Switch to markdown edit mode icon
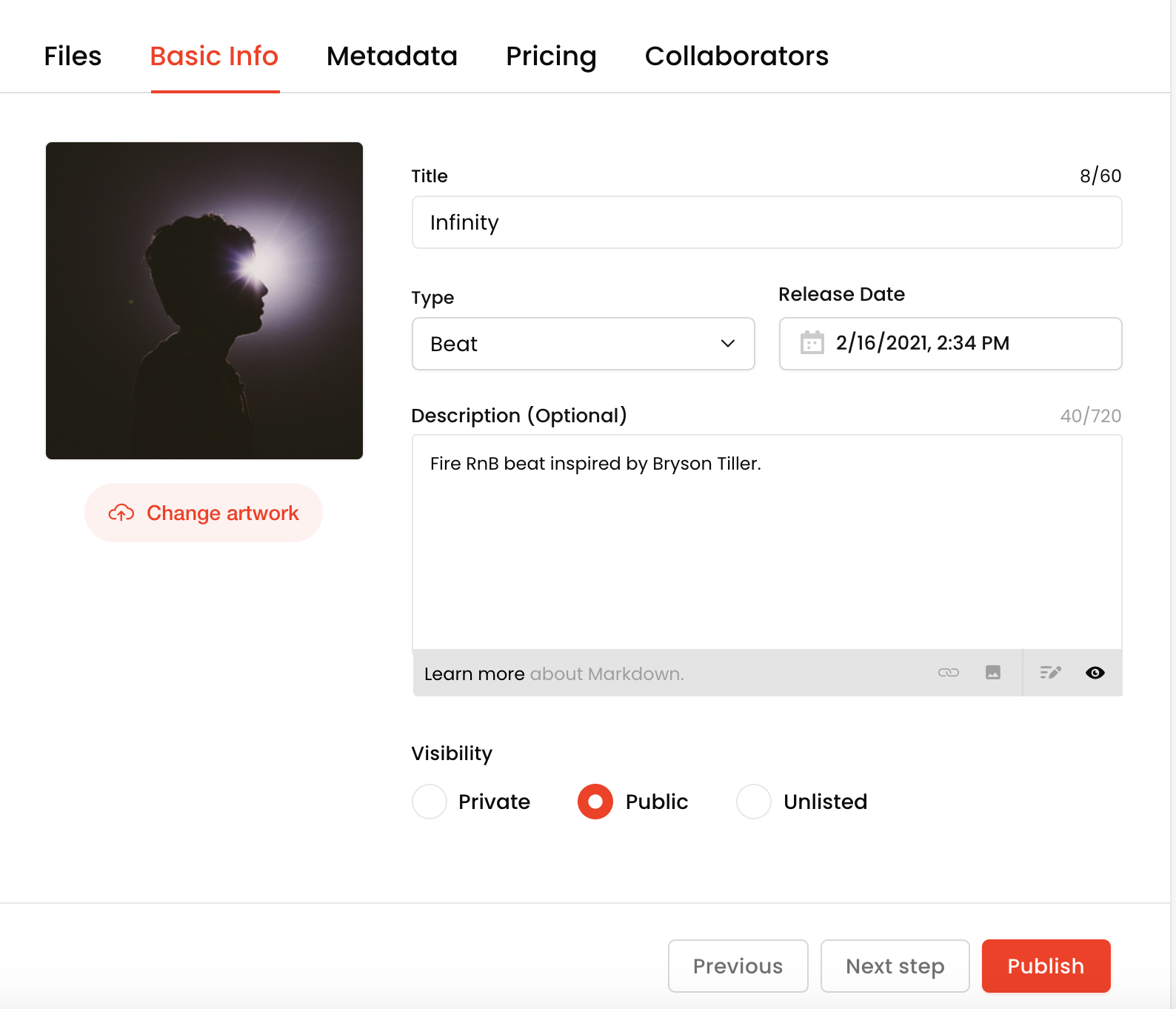The image size is (1176, 1009). [x=1050, y=673]
